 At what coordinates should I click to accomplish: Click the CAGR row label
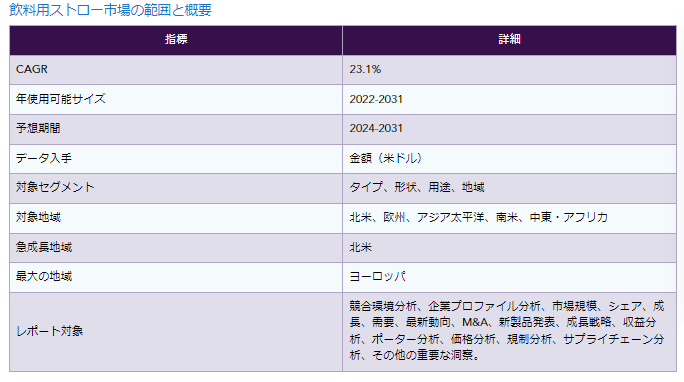click(32, 69)
